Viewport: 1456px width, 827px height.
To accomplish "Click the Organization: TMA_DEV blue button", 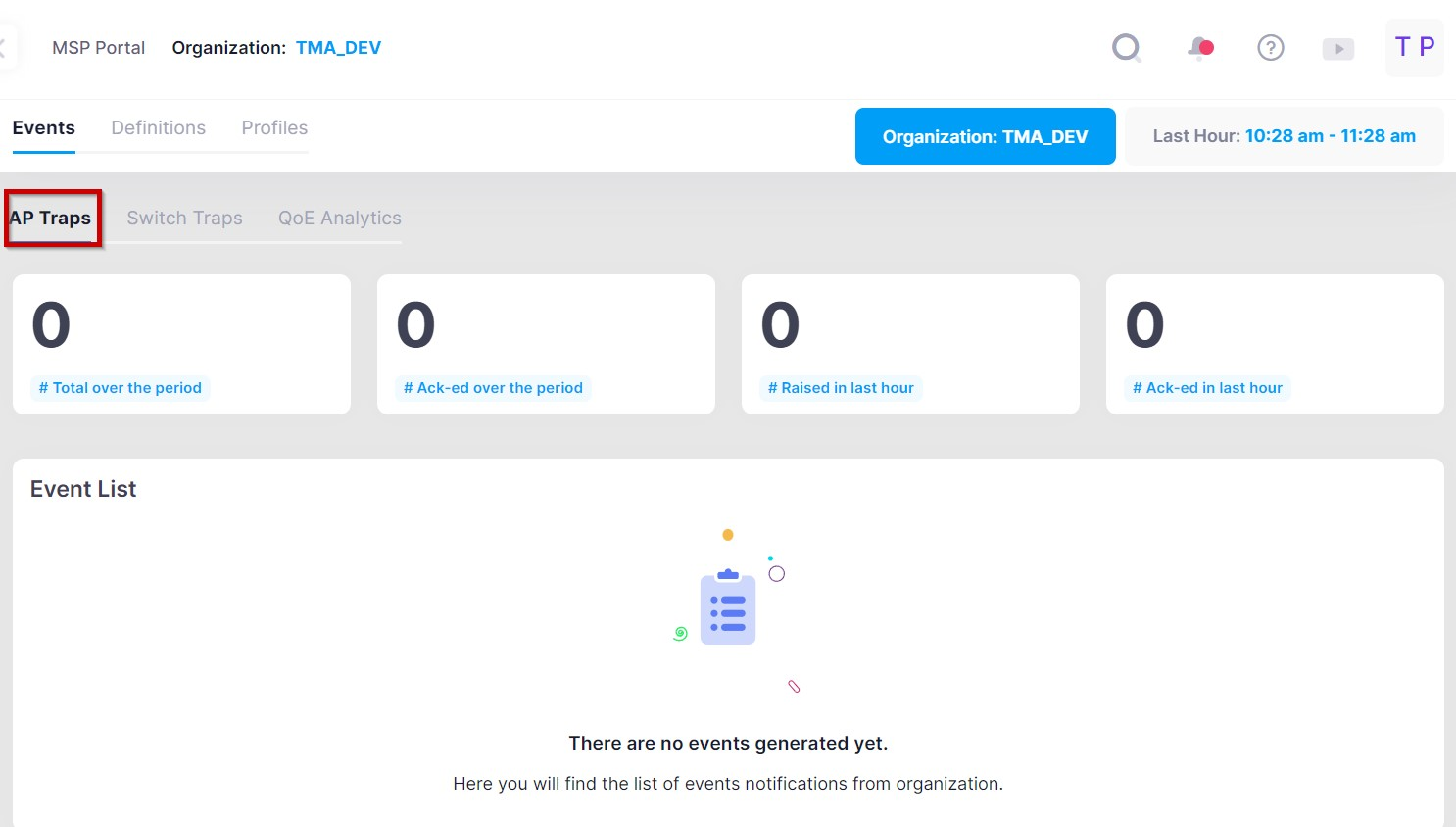I will [985, 136].
